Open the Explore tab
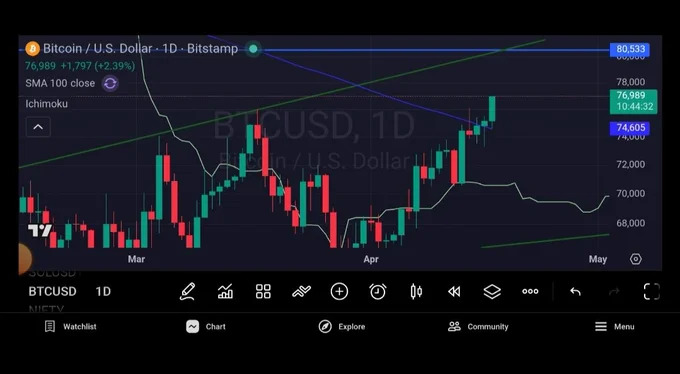 (x=342, y=327)
